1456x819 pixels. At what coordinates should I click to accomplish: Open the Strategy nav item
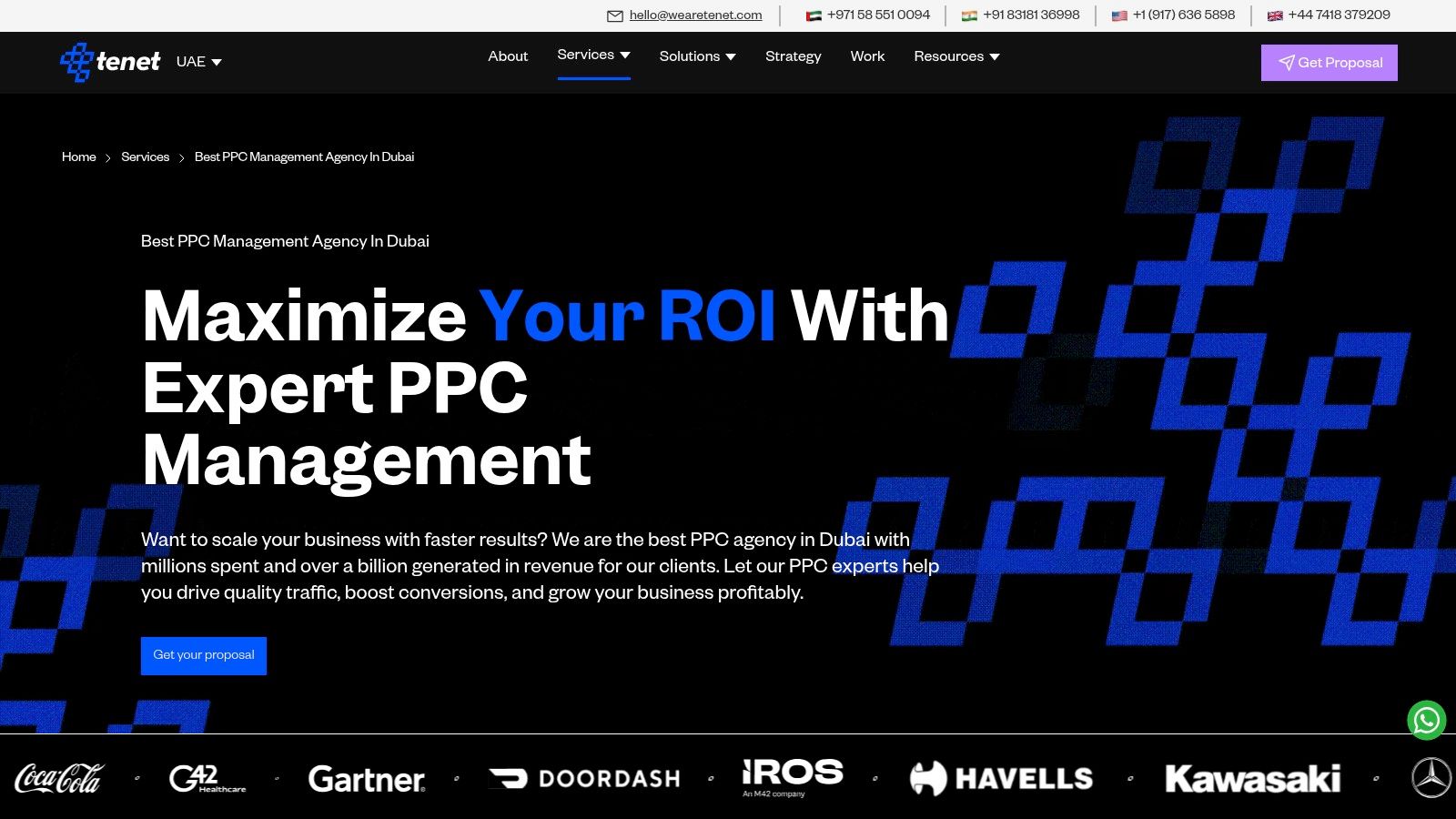793,56
